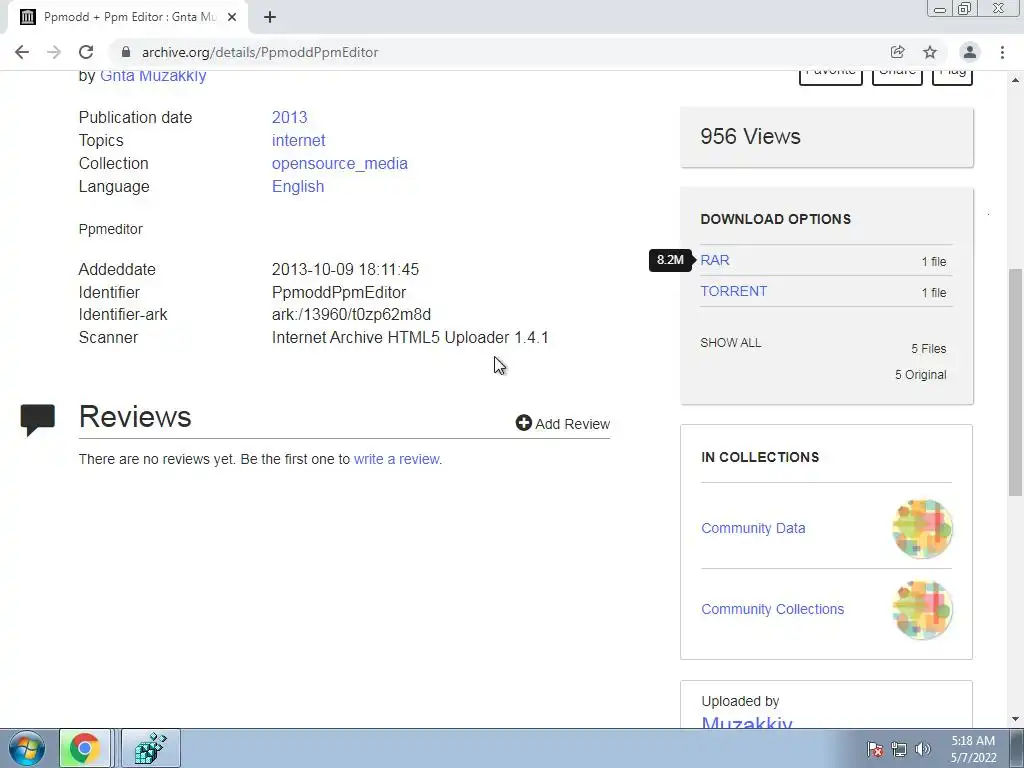Open Chrome three-dot menu

pyautogui.click(x=1002, y=52)
